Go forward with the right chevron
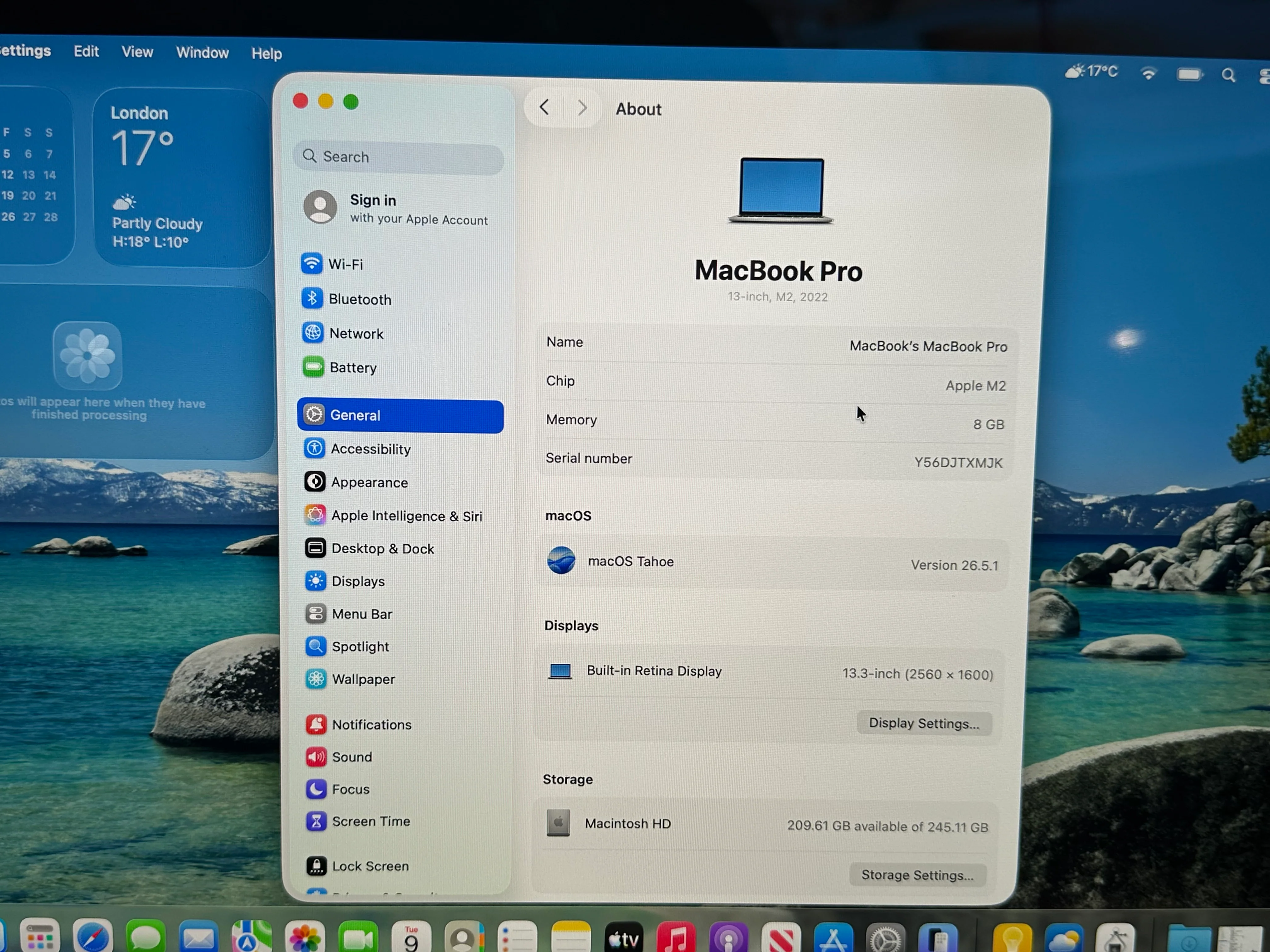The height and width of the screenshot is (952, 1270). [581, 108]
